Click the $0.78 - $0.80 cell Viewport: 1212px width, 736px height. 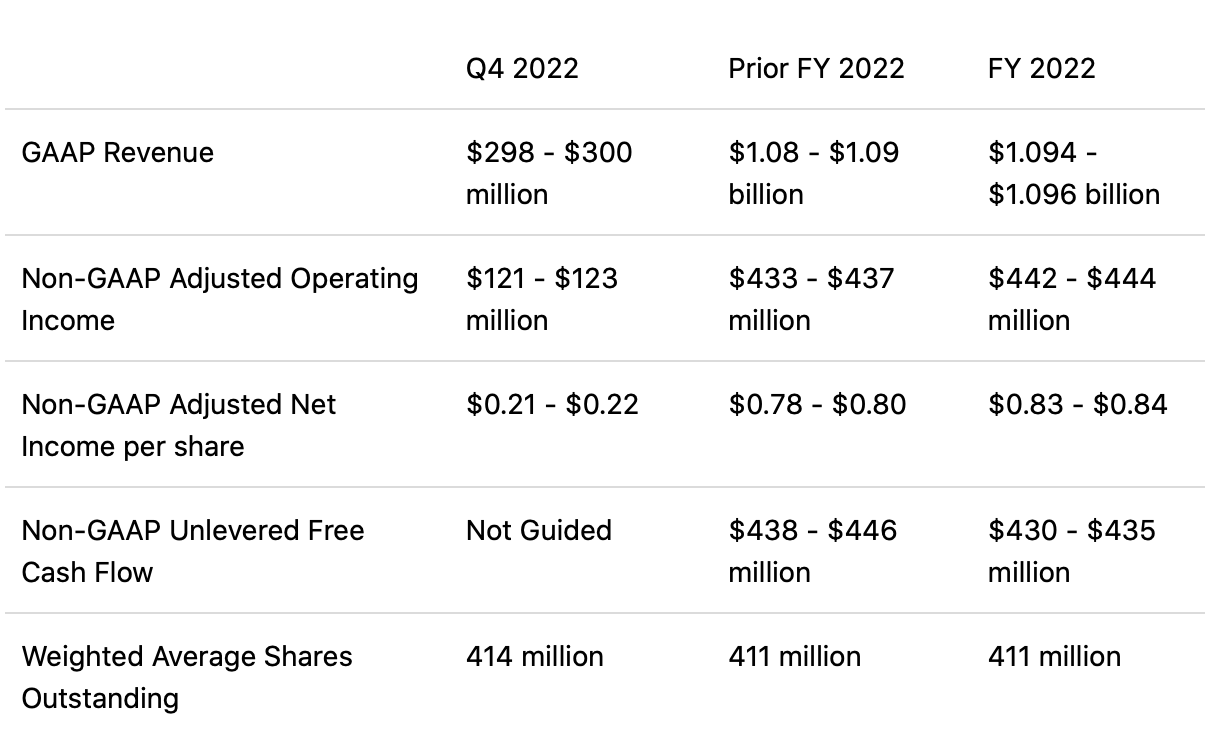click(x=817, y=405)
